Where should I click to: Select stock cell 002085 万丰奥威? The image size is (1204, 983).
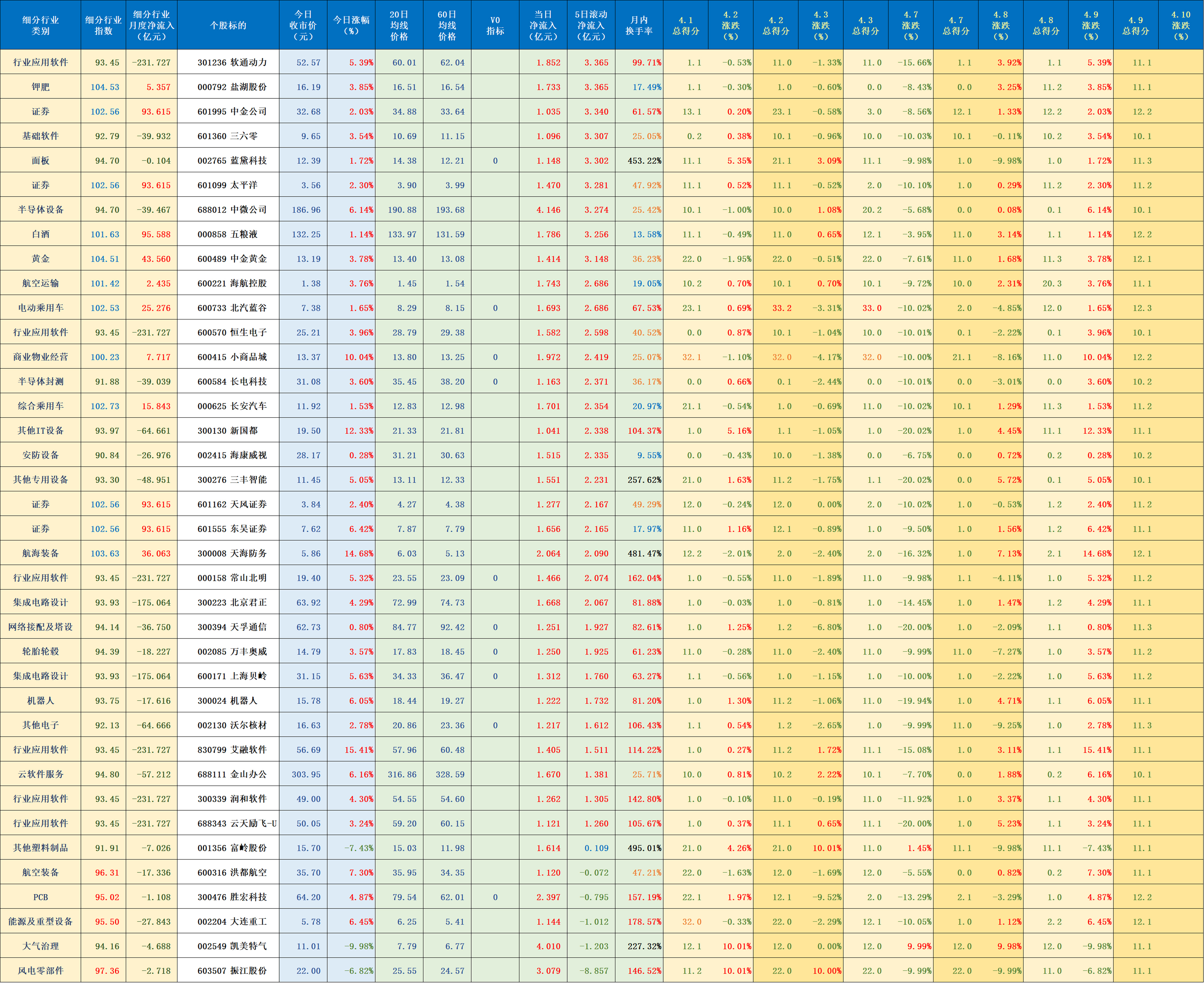pos(228,651)
